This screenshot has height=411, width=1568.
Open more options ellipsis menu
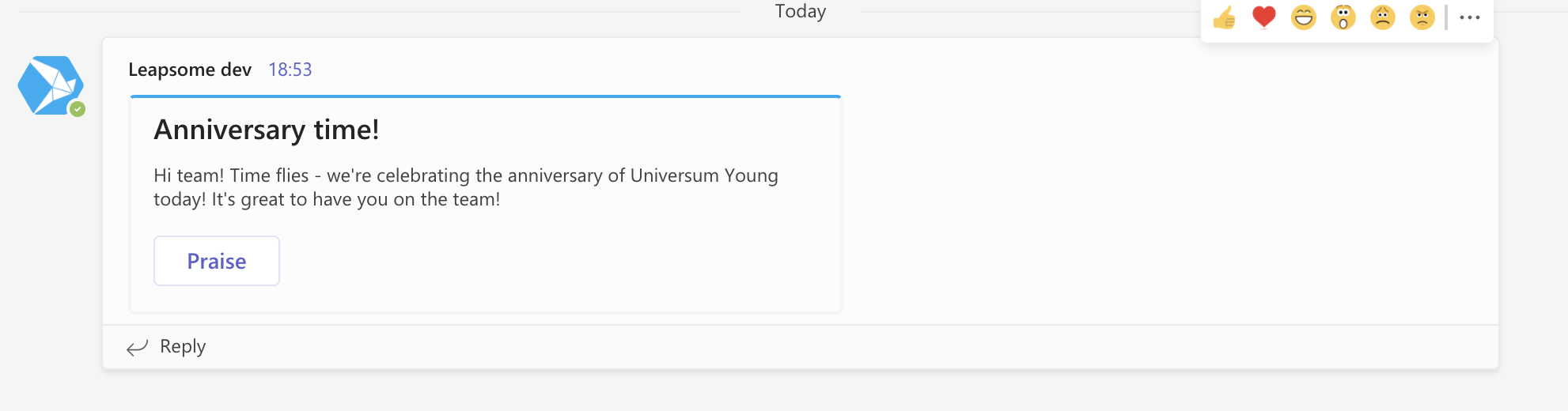(x=1470, y=17)
